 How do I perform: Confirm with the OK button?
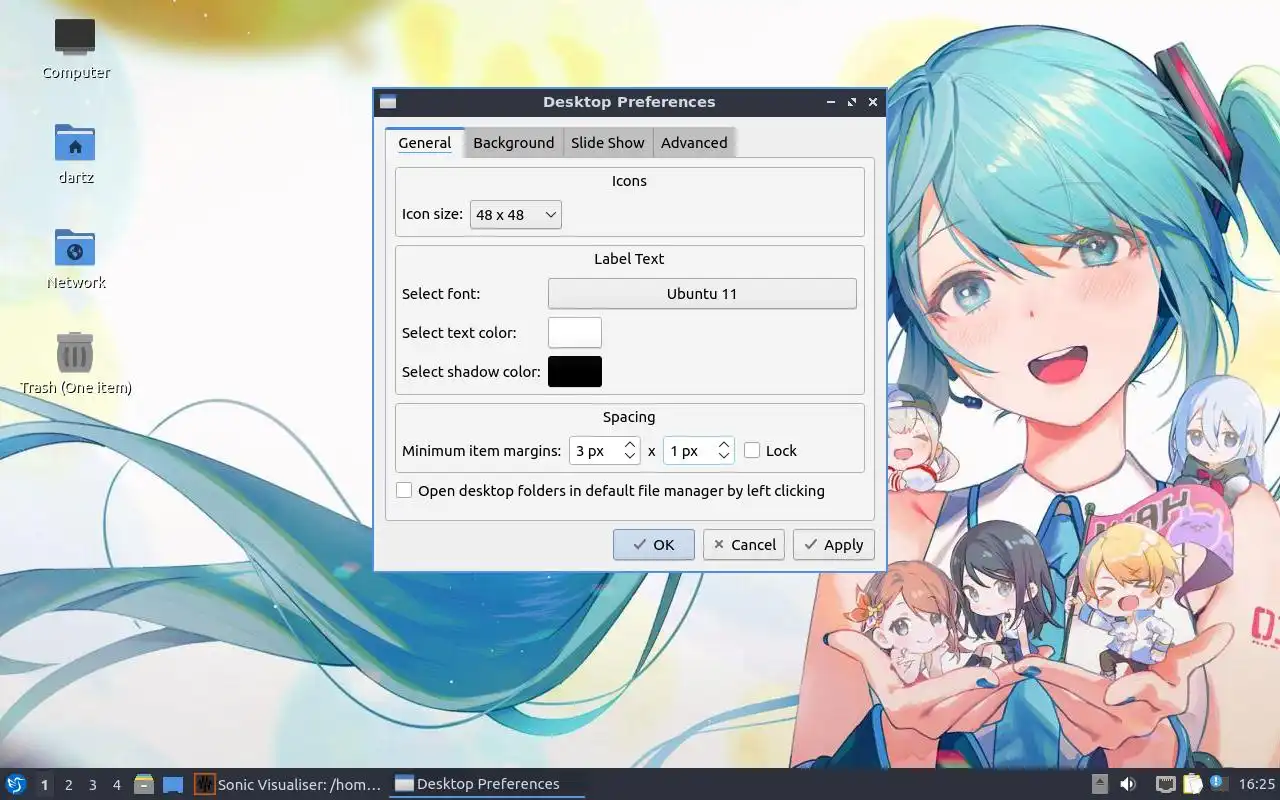pos(654,545)
